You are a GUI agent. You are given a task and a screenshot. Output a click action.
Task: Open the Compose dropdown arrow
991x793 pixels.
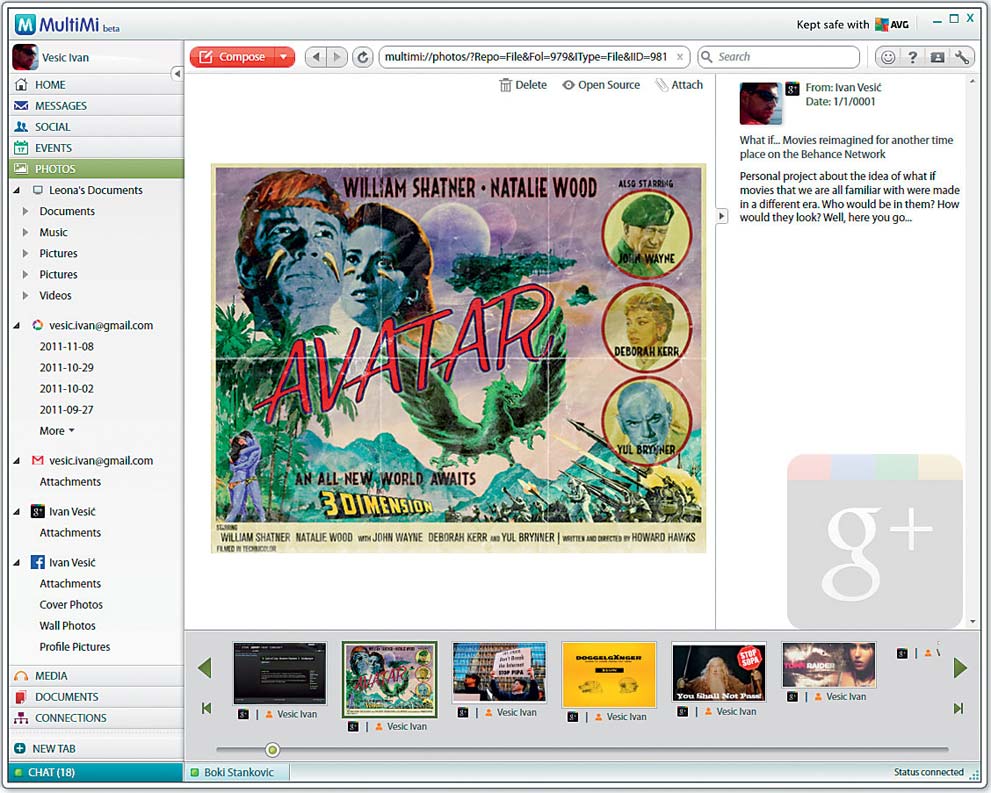click(284, 57)
